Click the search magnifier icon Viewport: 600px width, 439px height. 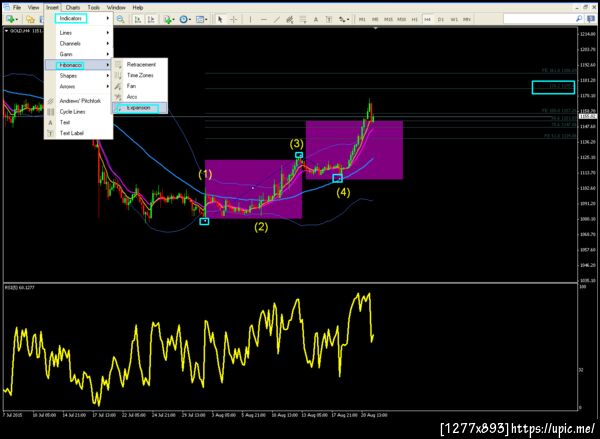coord(579,18)
